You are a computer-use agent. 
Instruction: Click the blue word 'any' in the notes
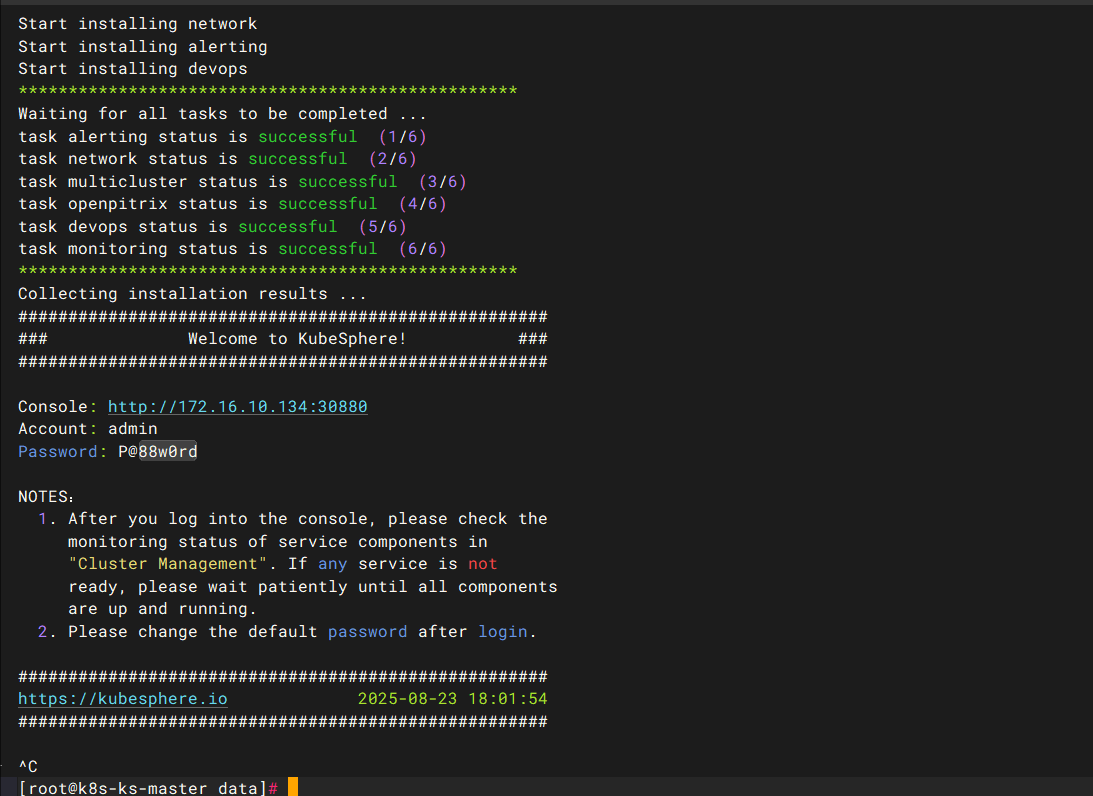pos(333,564)
